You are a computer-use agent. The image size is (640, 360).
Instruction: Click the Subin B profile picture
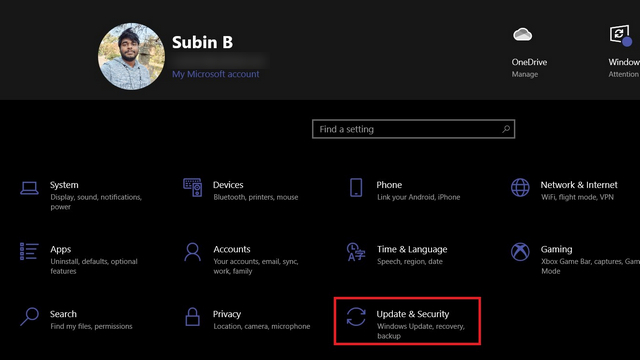click(x=131, y=56)
